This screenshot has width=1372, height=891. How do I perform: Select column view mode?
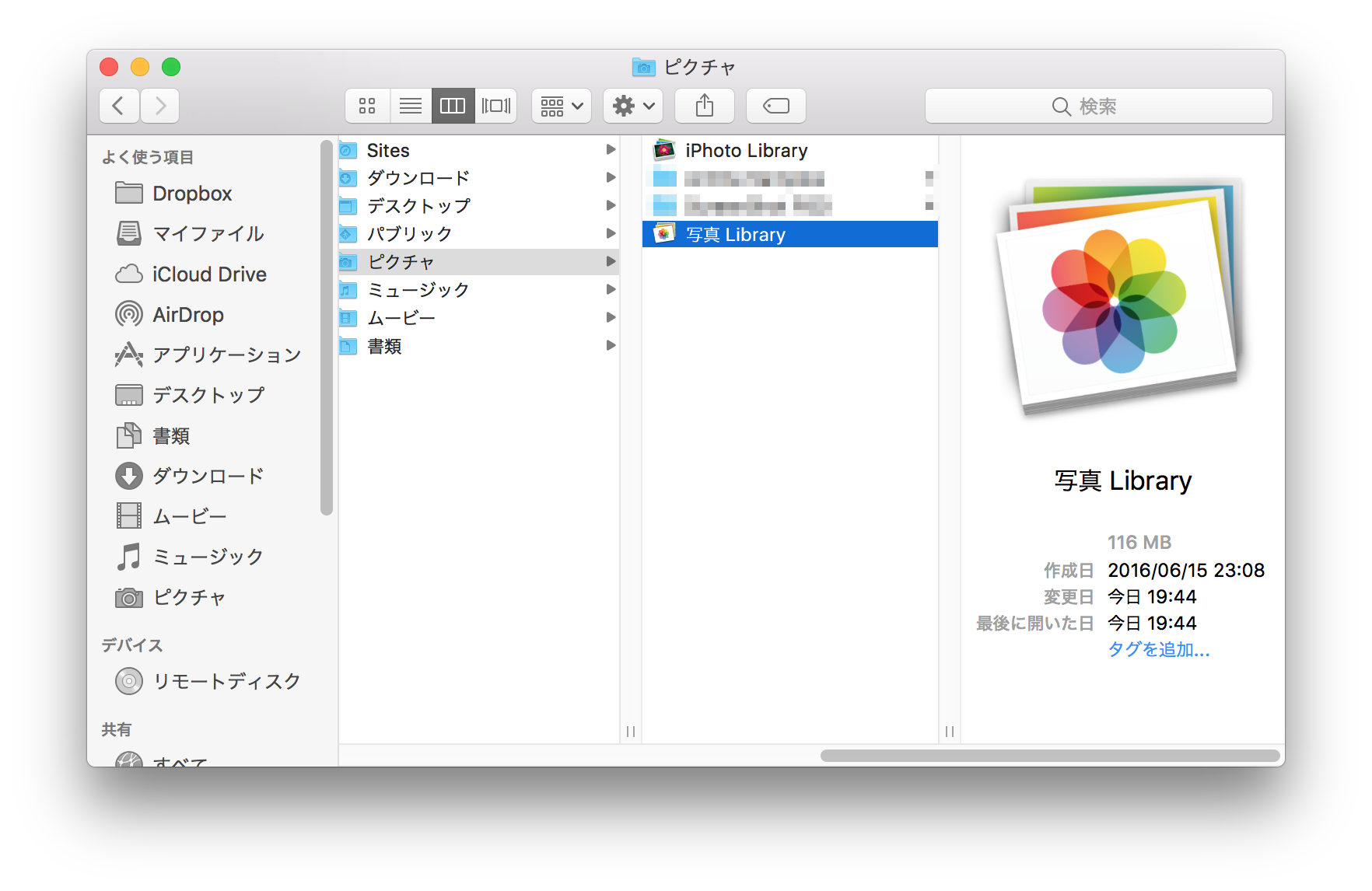click(453, 106)
